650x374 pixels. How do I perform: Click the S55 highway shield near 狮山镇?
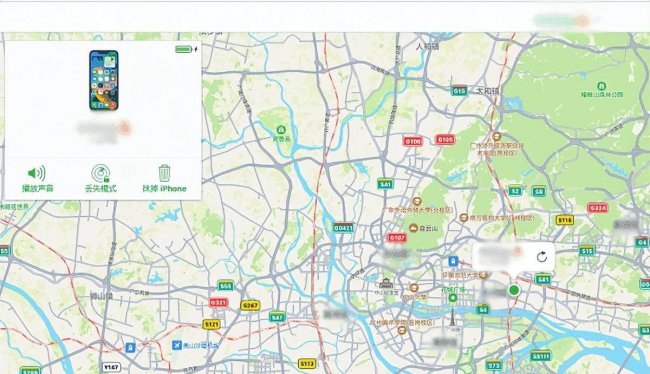click(226, 286)
